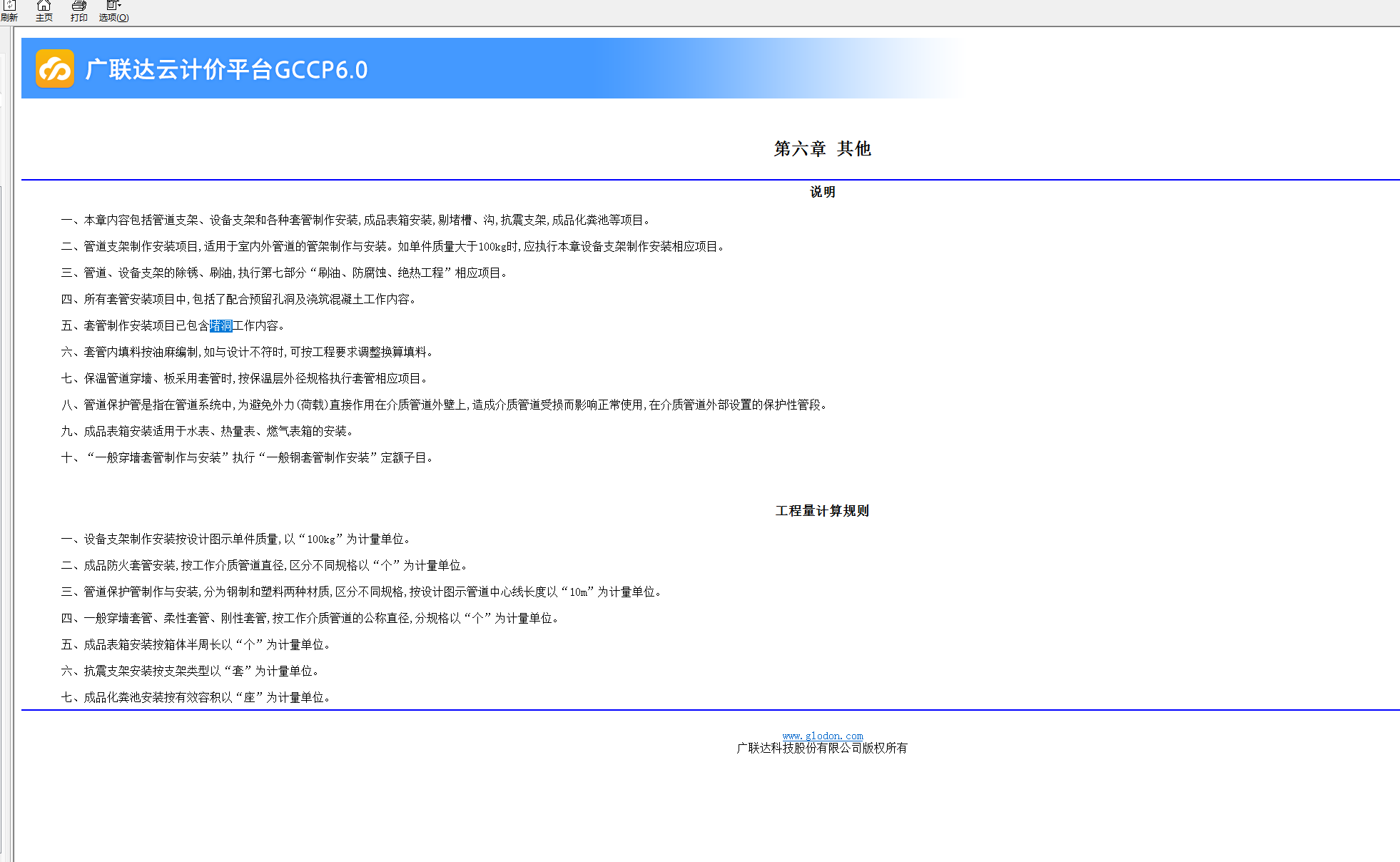The width and height of the screenshot is (1400, 862).
Task: Click the highlighted 堵洞 text
Action: click(x=221, y=326)
